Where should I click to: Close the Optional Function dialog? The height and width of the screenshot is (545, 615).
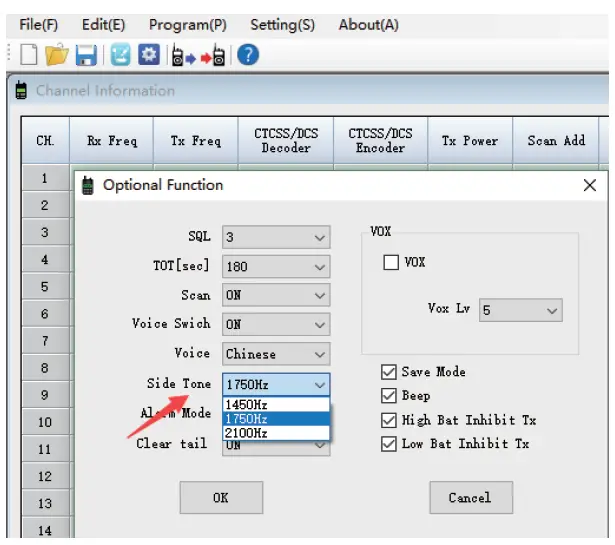click(590, 185)
